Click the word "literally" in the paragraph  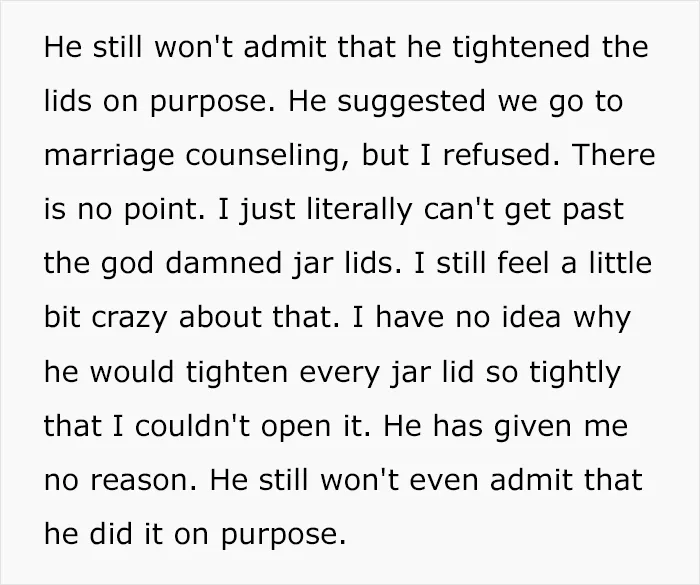[360, 210]
